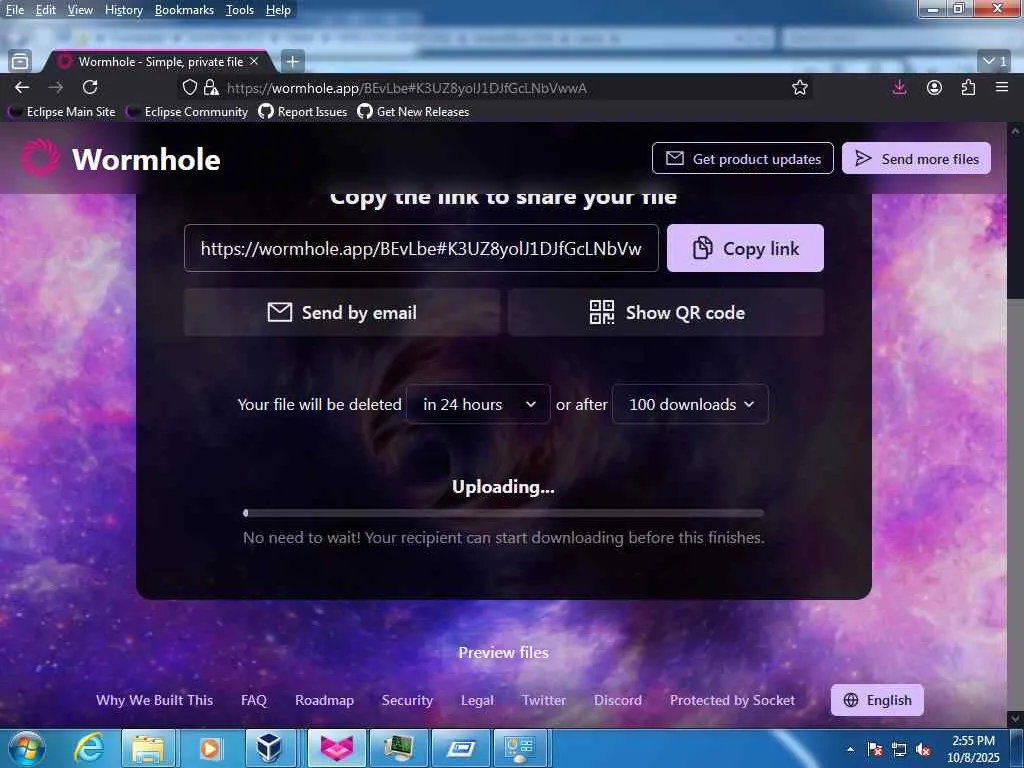Expand the 100 downloads dropdown
Viewport: 1024px width, 768px height.
point(690,404)
